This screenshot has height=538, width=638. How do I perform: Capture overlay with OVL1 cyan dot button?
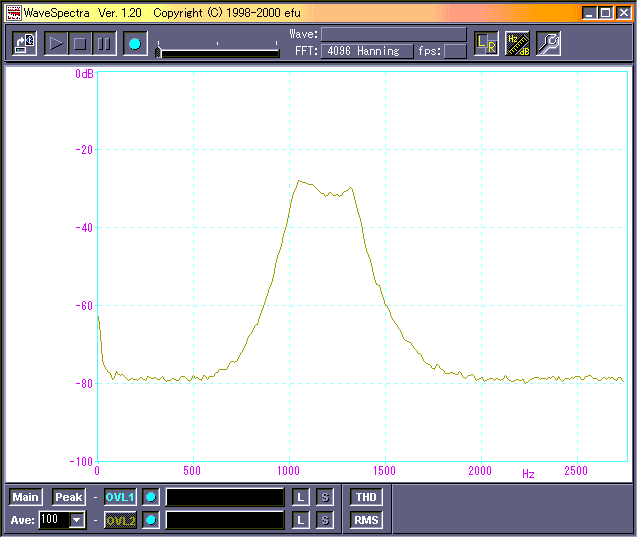pyautogui.click(x=151, y=497)
